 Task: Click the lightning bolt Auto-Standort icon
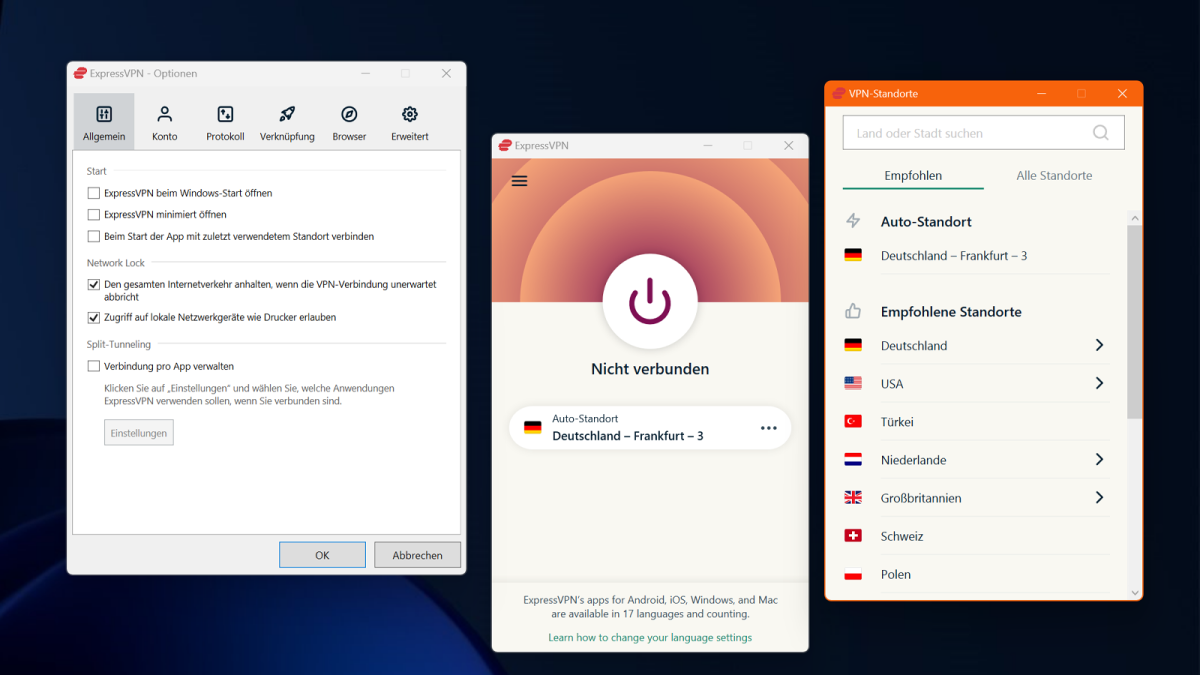pyautogui.click(x=853, y=221)
